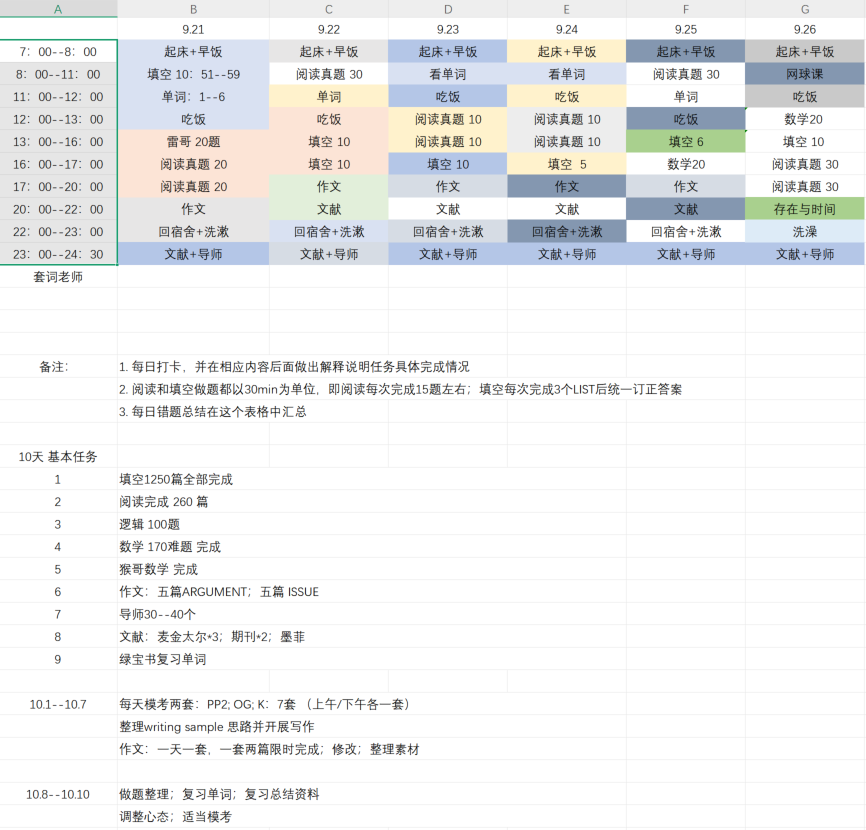Select the 9.21 date cell

point(193,29)
